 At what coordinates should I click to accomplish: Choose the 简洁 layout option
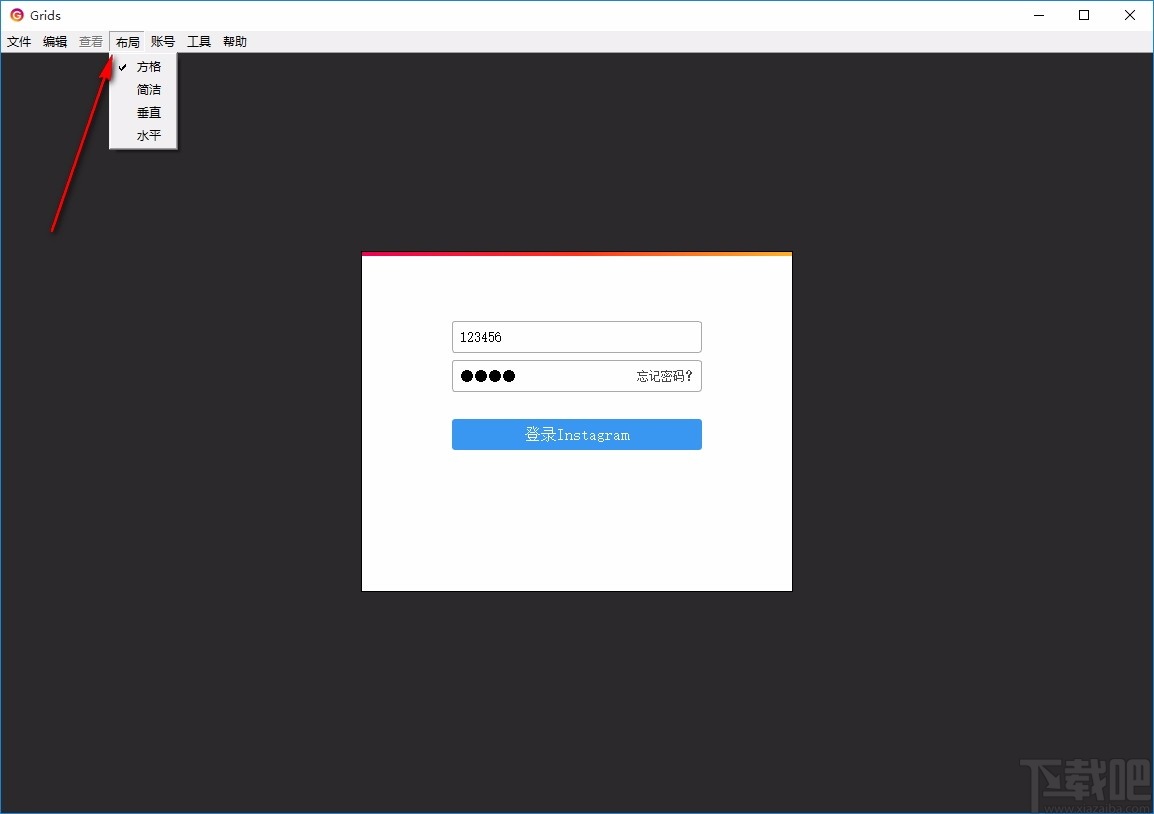(x=143, y=90)
